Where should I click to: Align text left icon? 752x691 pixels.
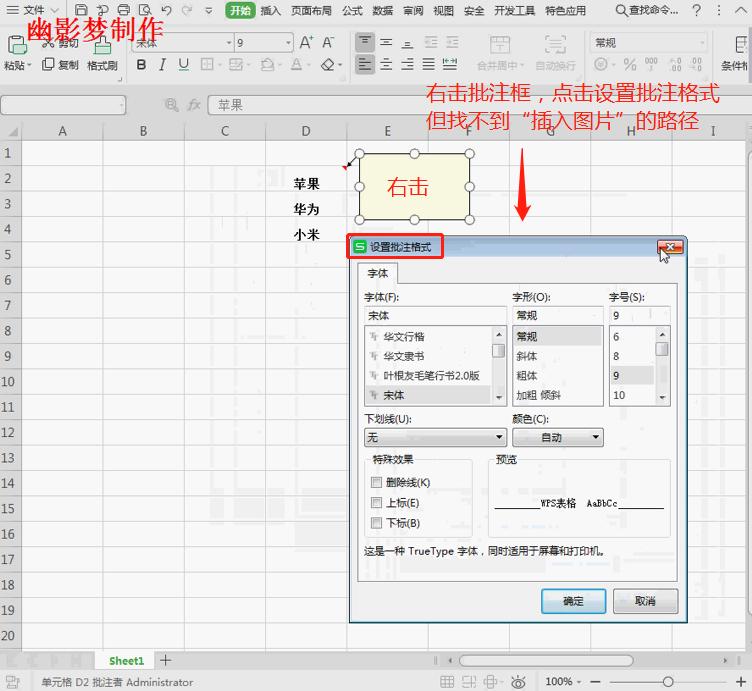[x=365, y=64]
